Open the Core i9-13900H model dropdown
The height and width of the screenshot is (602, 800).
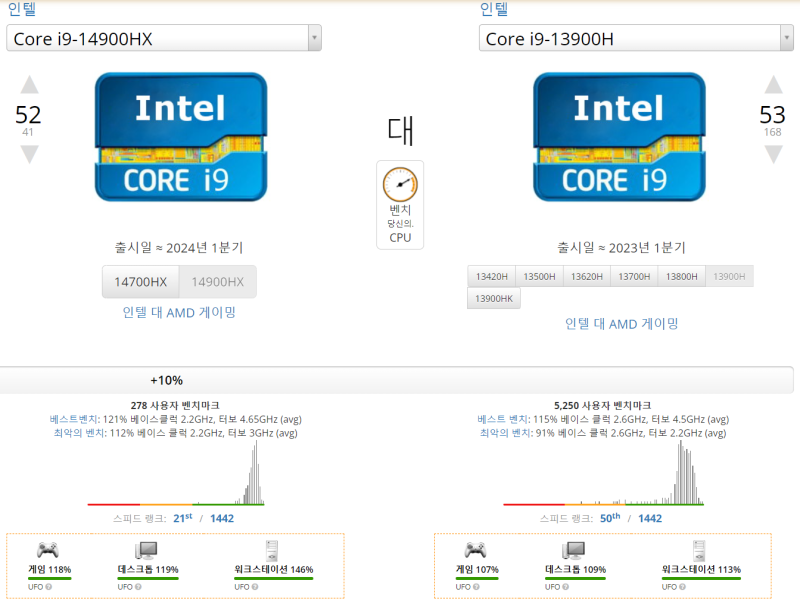click(x=636, y=38)
